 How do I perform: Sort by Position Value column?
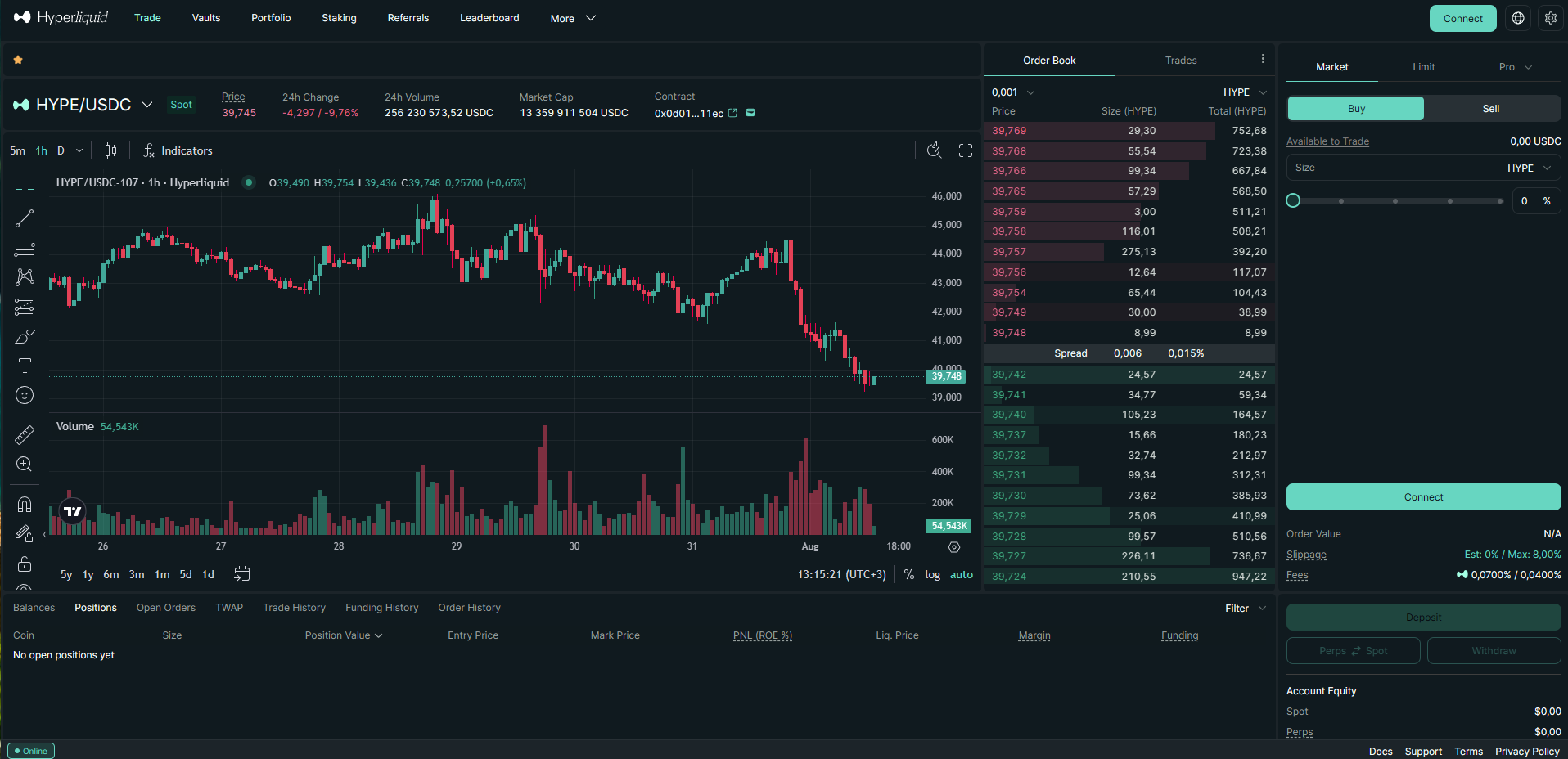tap(344, 635)
